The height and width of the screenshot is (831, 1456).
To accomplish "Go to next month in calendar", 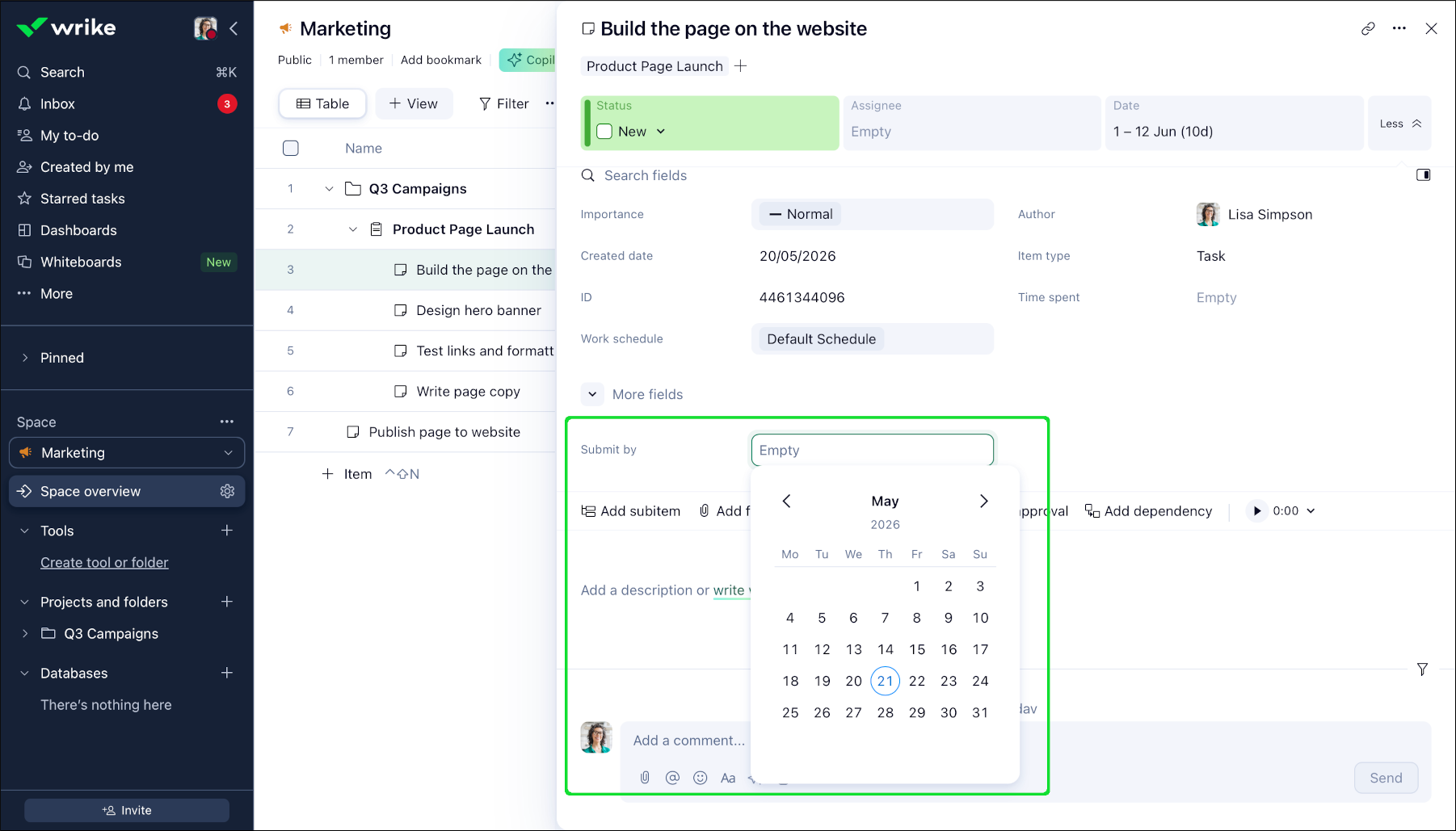I will (983, 501).
